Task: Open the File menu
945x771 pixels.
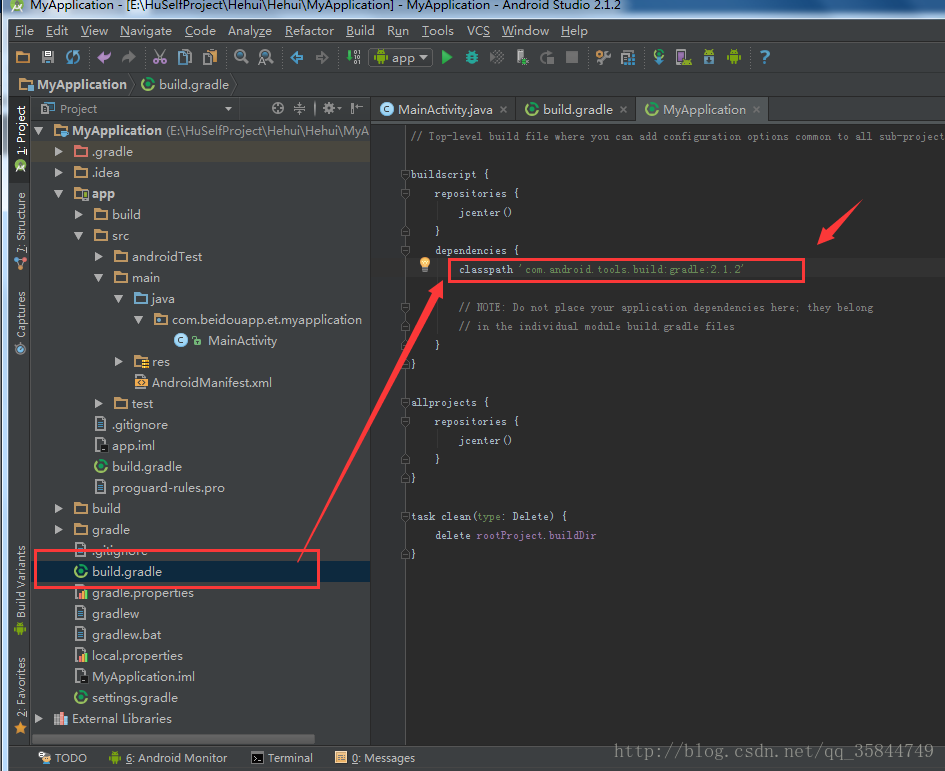Action: [24, 31]
